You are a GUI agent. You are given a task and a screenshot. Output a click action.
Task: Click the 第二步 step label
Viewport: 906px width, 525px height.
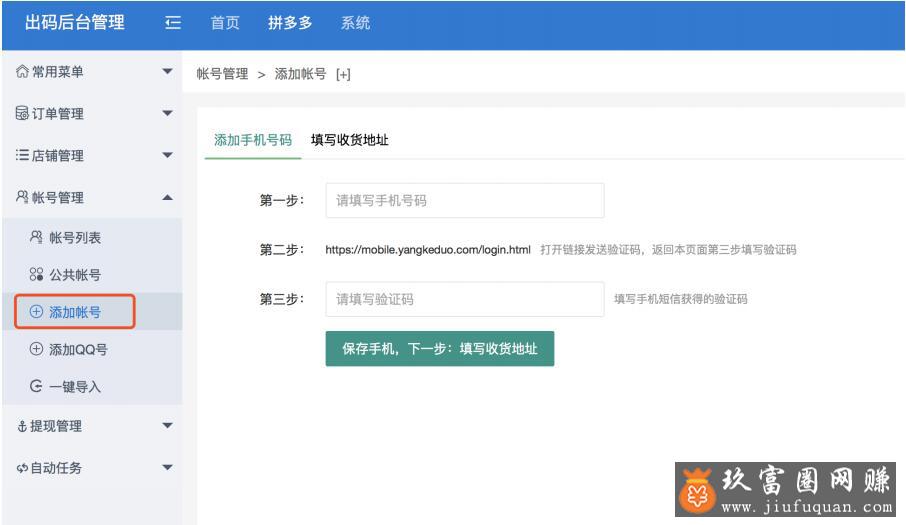point(281,250)
